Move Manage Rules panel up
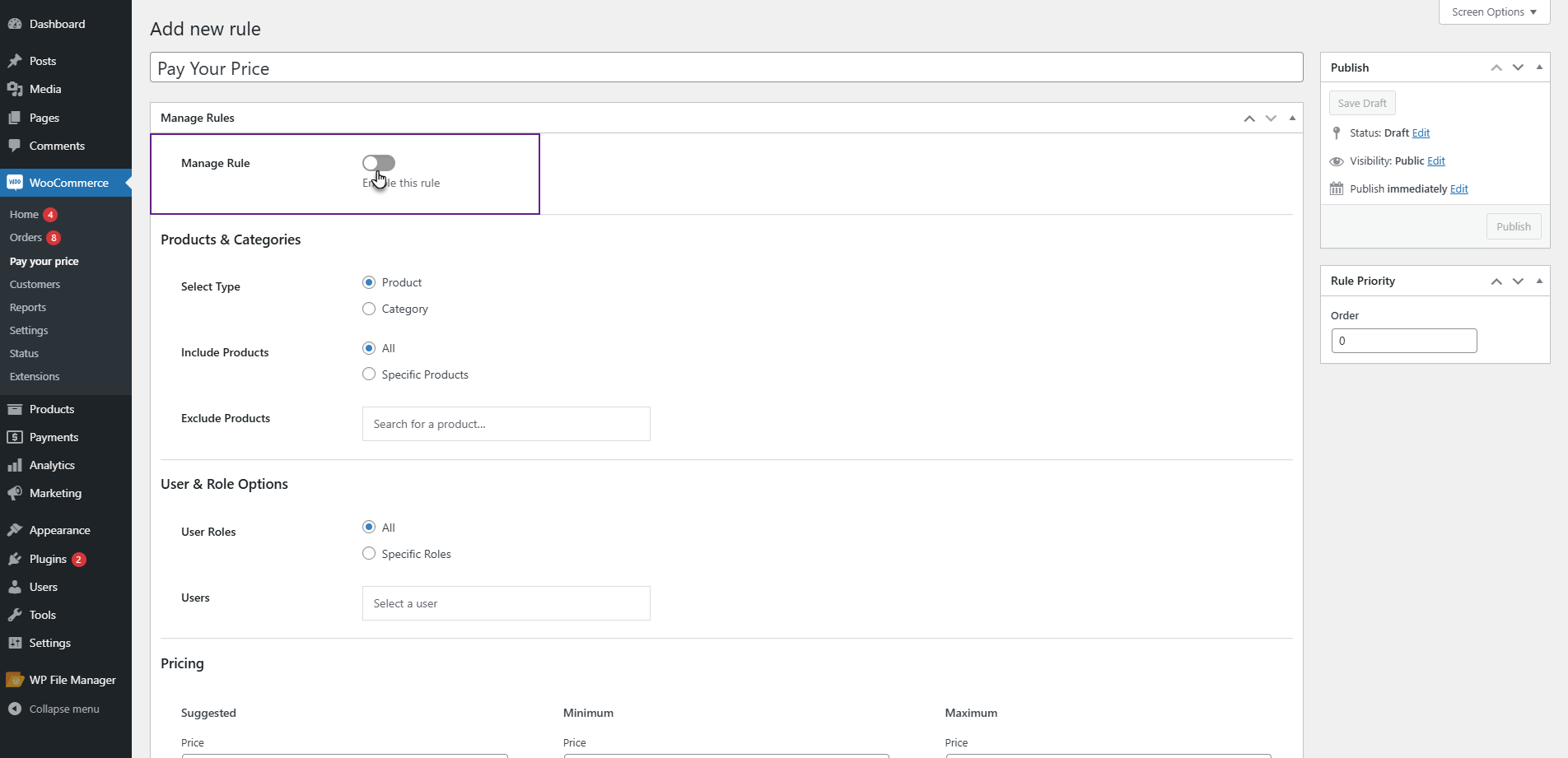Viewport: 1568px width, 758px height. pos(1249,119)
